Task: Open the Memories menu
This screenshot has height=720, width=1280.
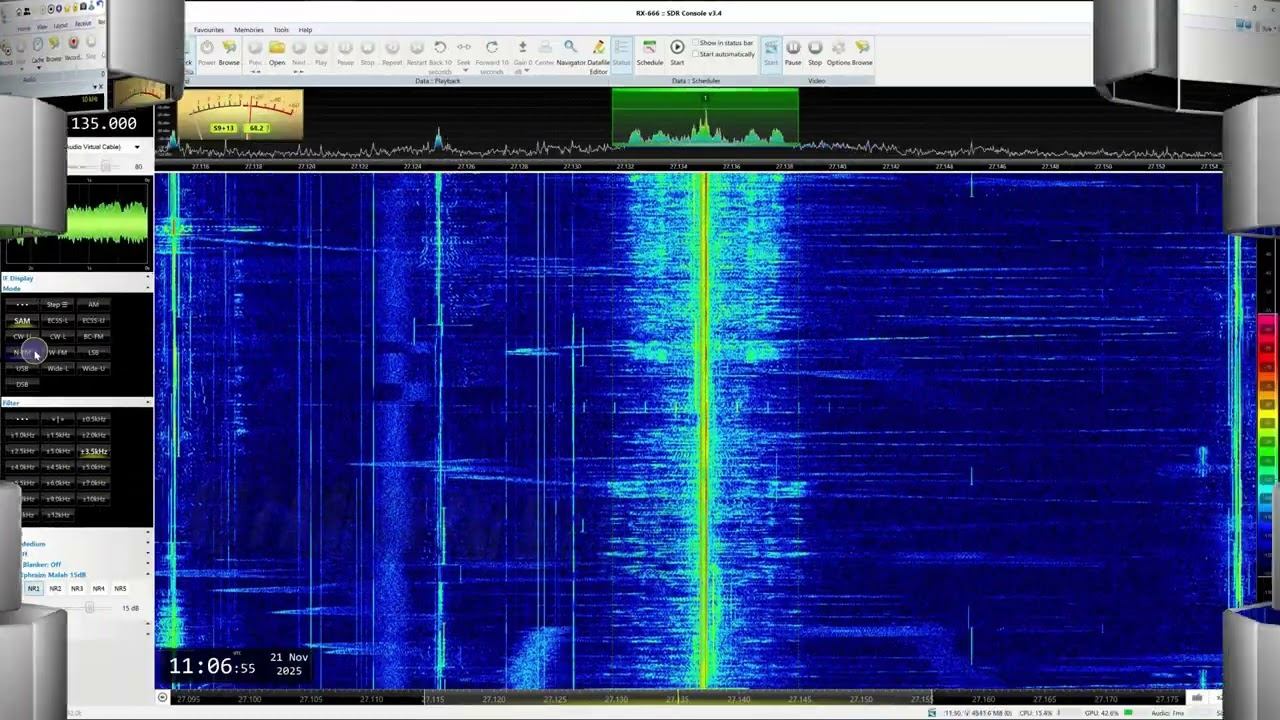Action: coord(249,30)
